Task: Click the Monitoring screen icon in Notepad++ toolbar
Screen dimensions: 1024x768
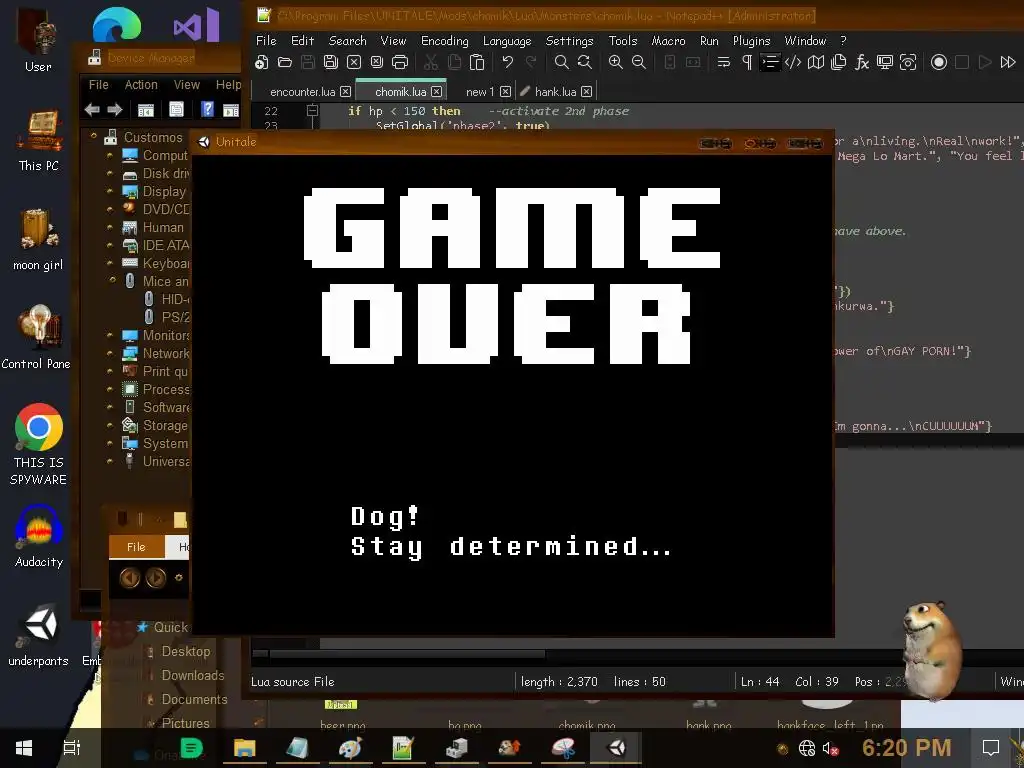Action: pyautogui.click(x=885, y=62)
